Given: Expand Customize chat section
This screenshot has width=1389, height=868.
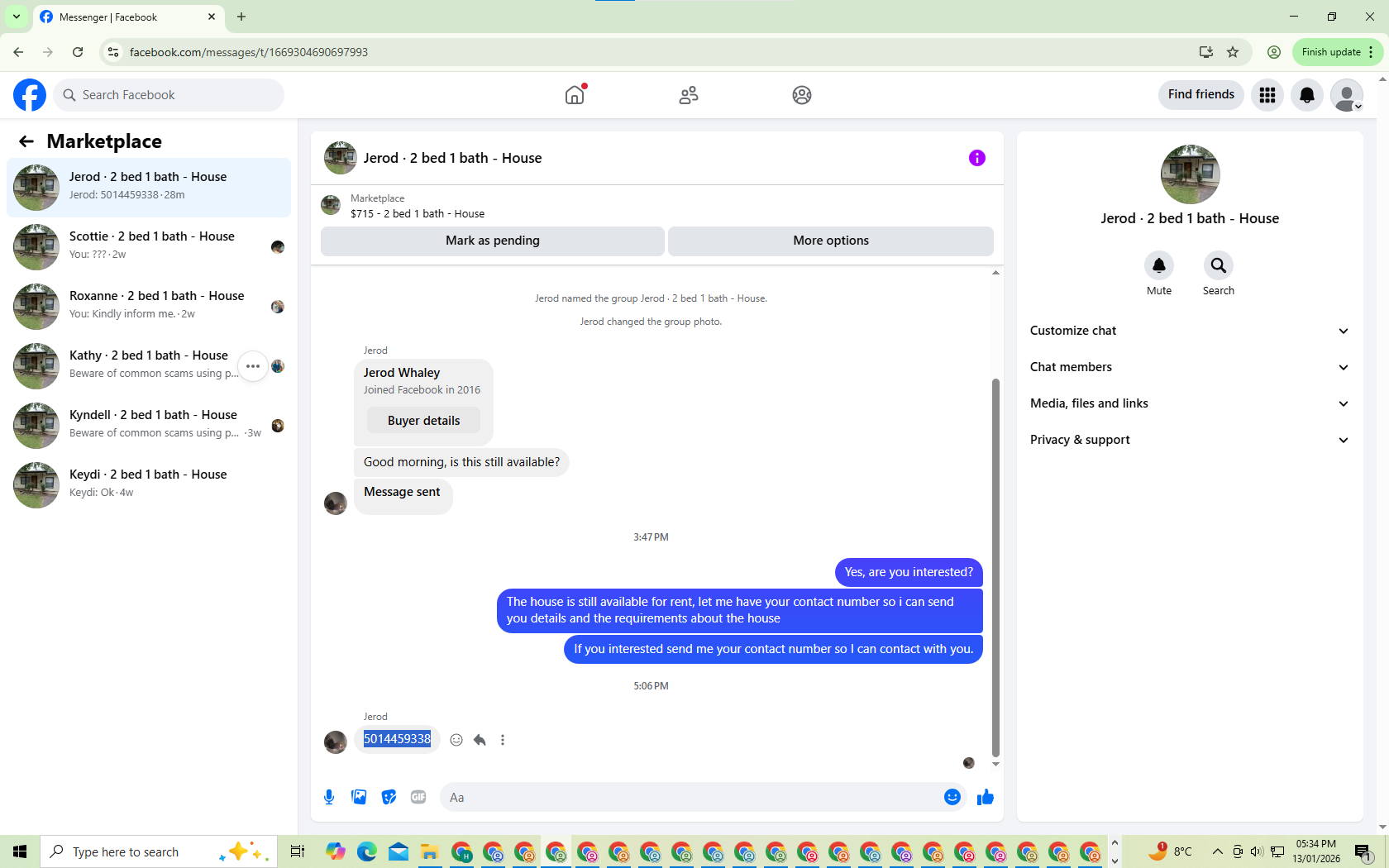Looking at the screenshot, I should [x=1190, y=331].
